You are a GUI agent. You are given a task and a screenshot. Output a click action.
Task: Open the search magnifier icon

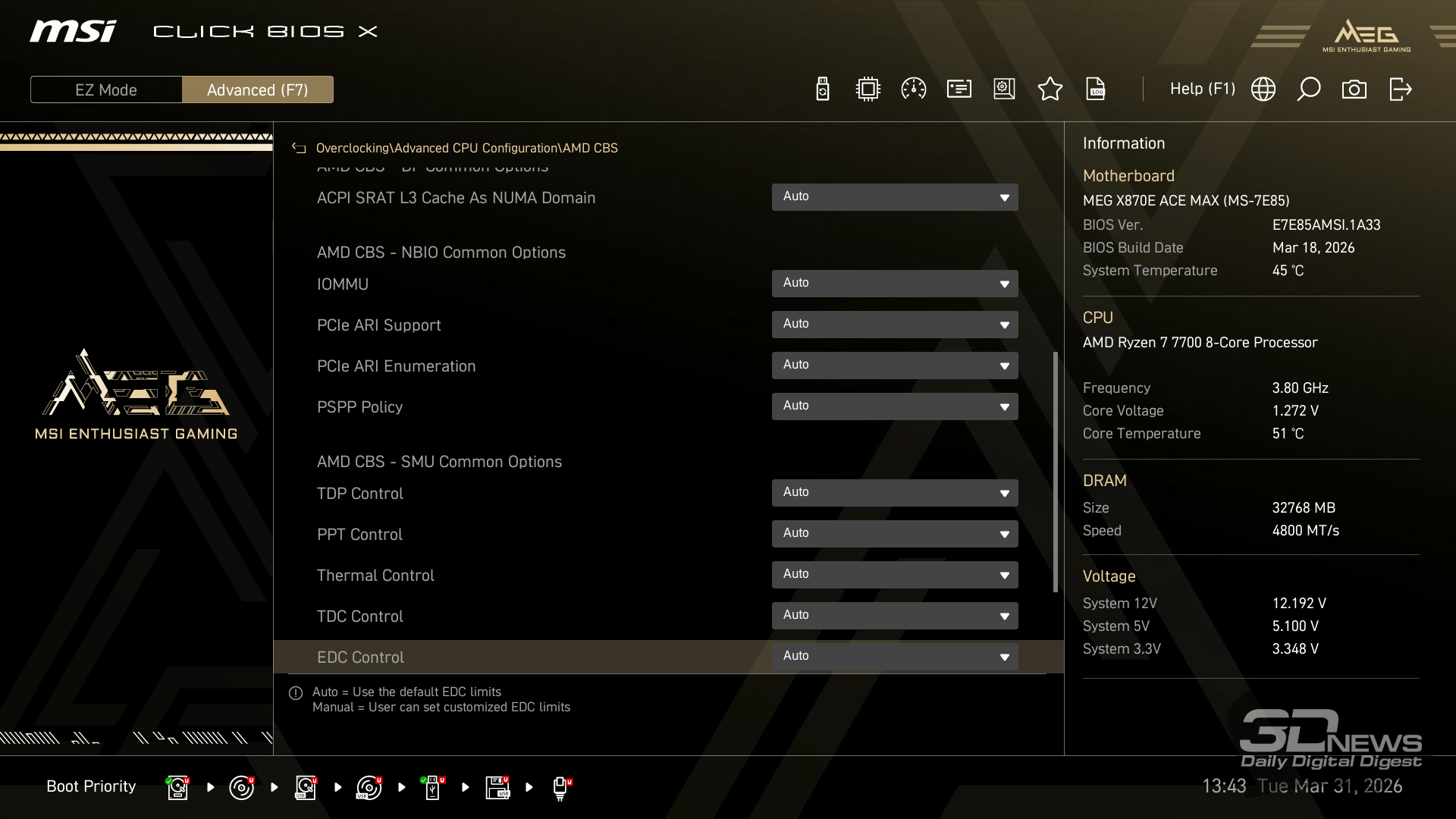point(1308,89)
